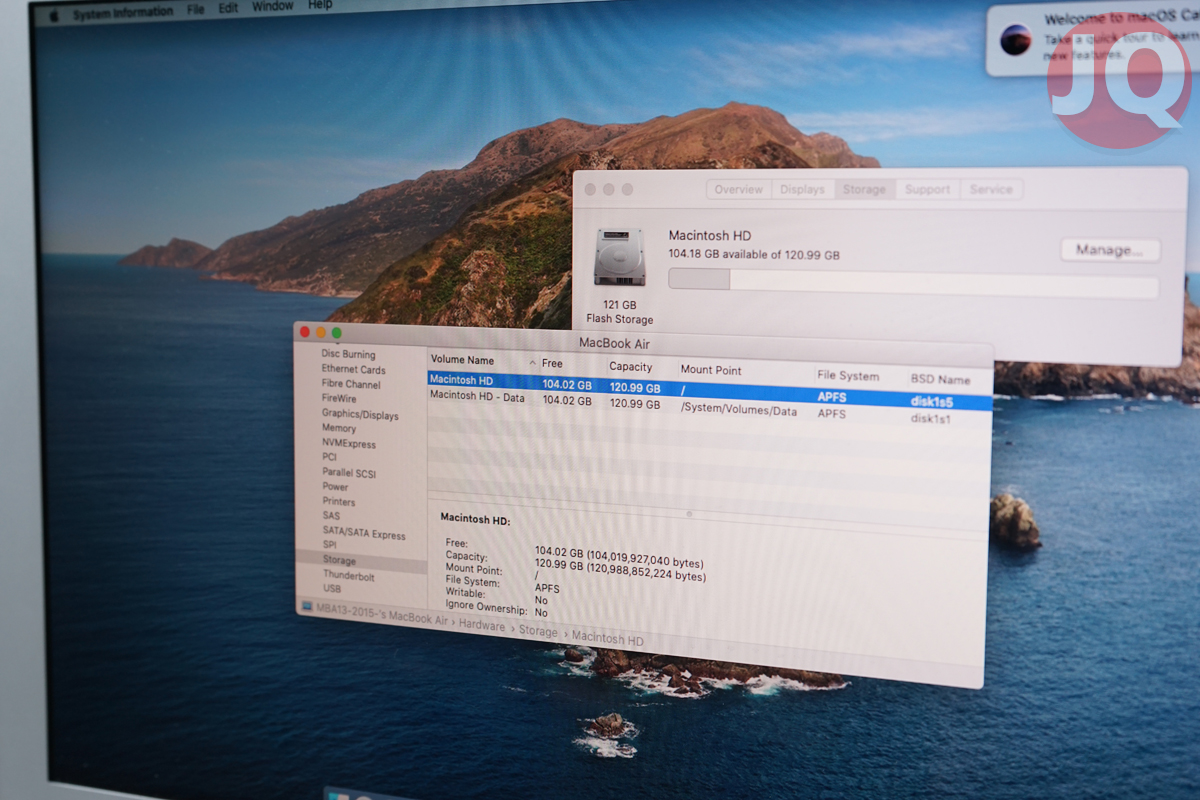This screenshot has height=800, width=1200.
Task: Click MBA13-2015-'s MacBook Air in path bar
Action: 382,615
